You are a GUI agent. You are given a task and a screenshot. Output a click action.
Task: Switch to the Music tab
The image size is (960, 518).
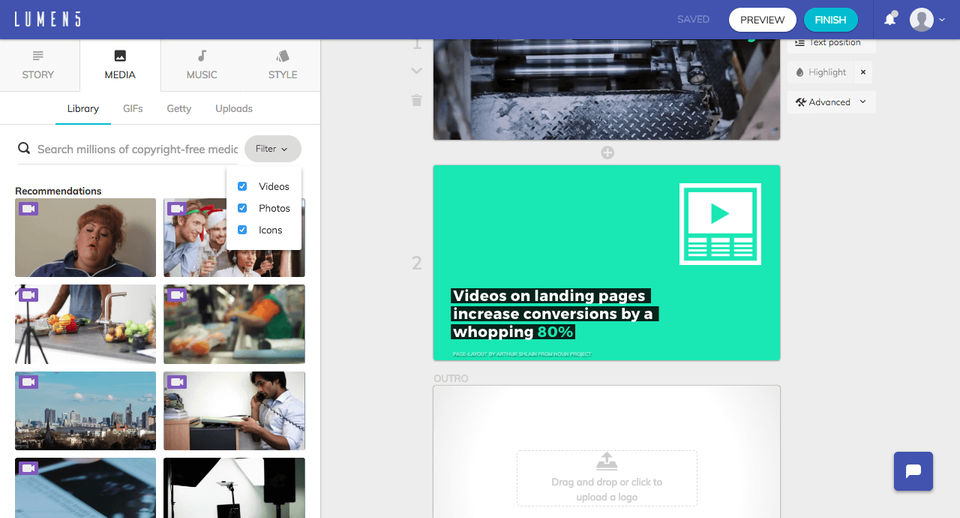point(201,66)
